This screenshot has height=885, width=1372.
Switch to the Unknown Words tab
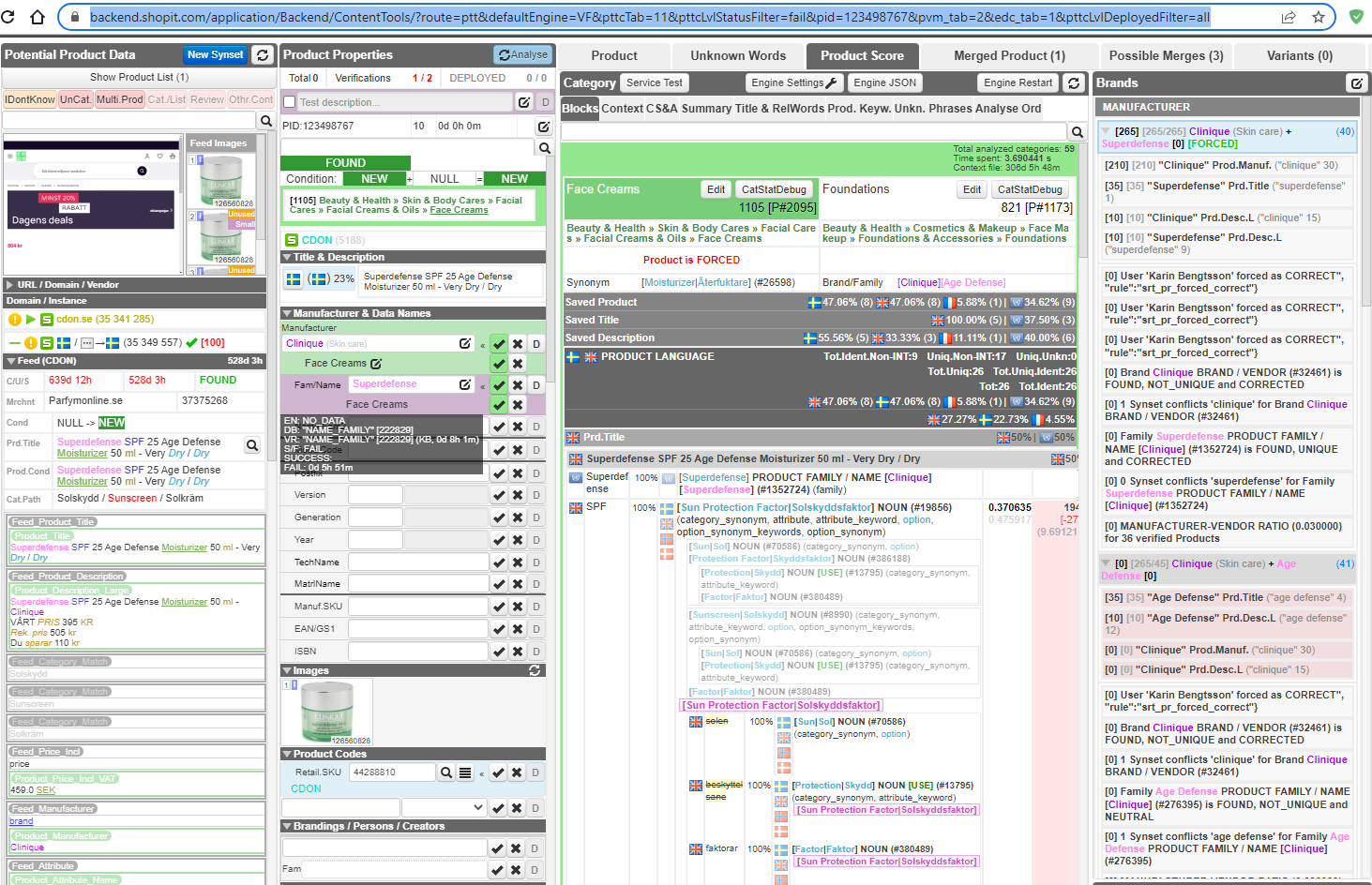click(738, 56)
